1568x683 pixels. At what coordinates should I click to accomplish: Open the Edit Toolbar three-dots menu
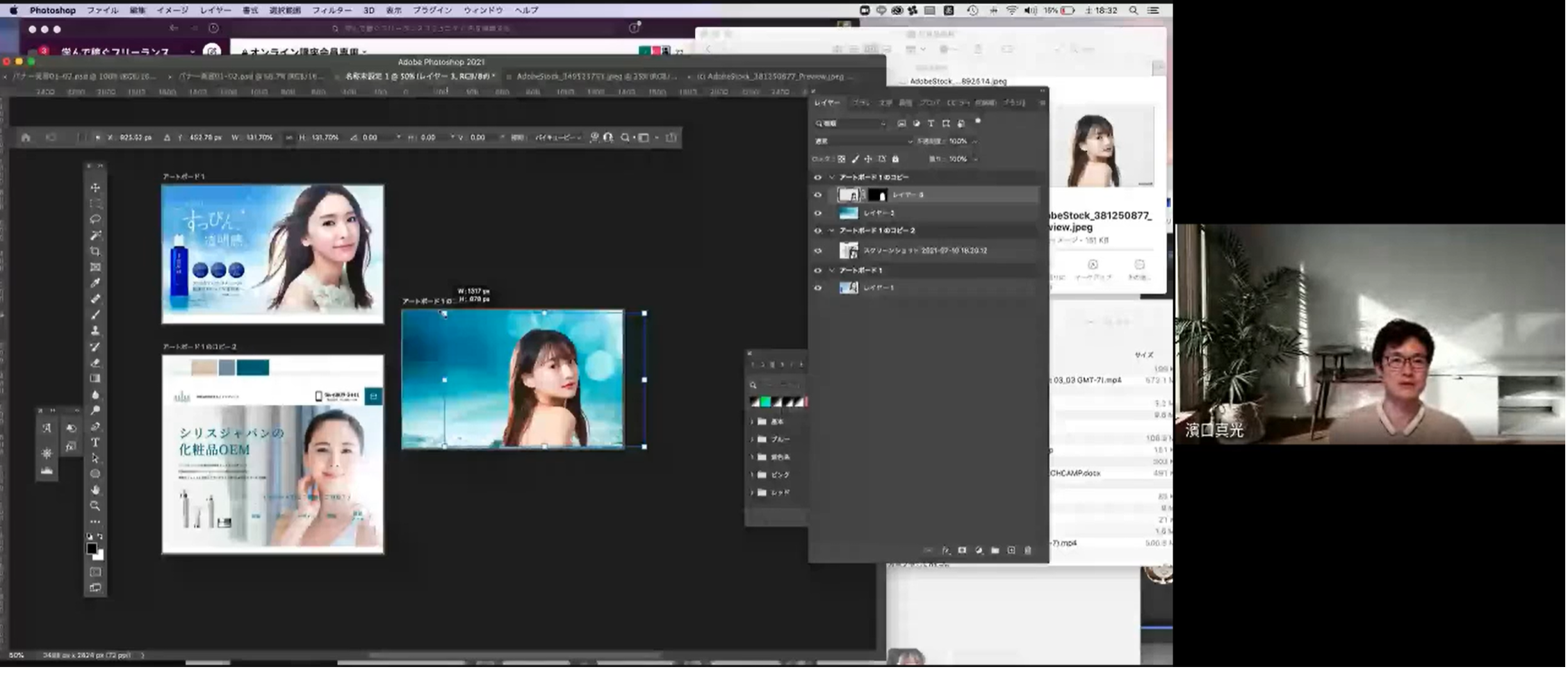95,522
